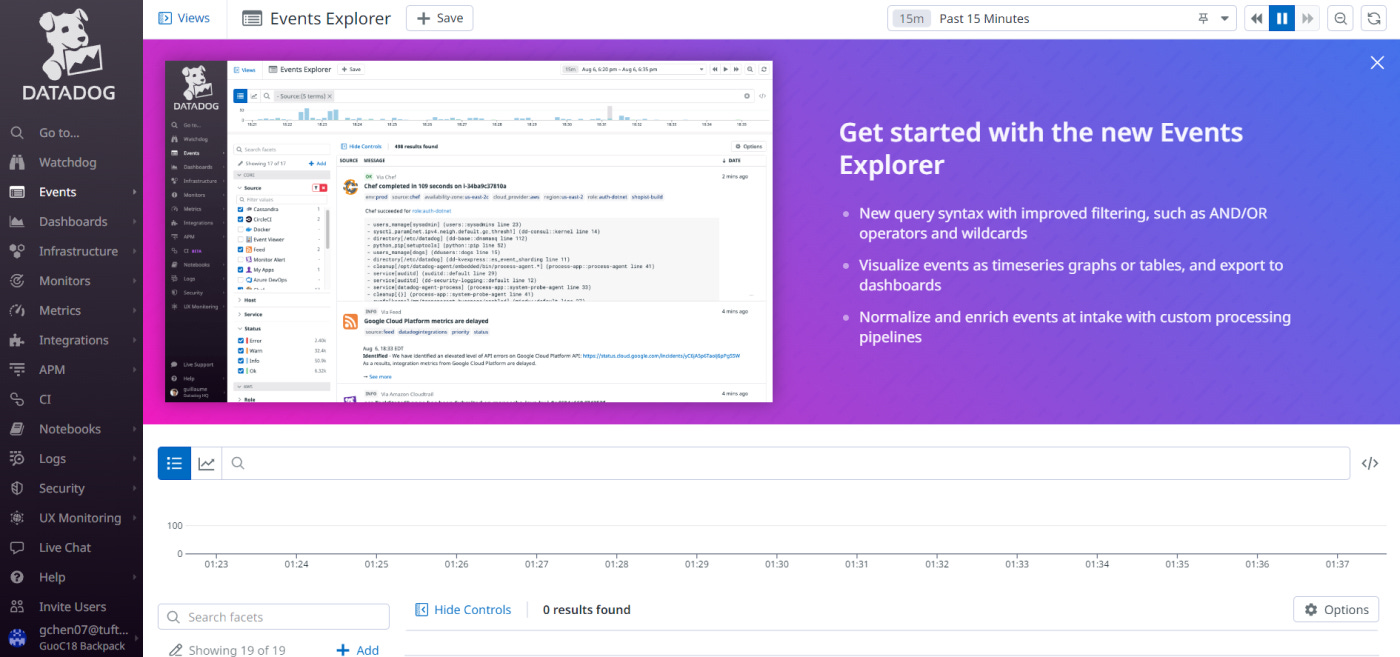Click into the Search facets field
1400x657 pixels.
[273, 616]
